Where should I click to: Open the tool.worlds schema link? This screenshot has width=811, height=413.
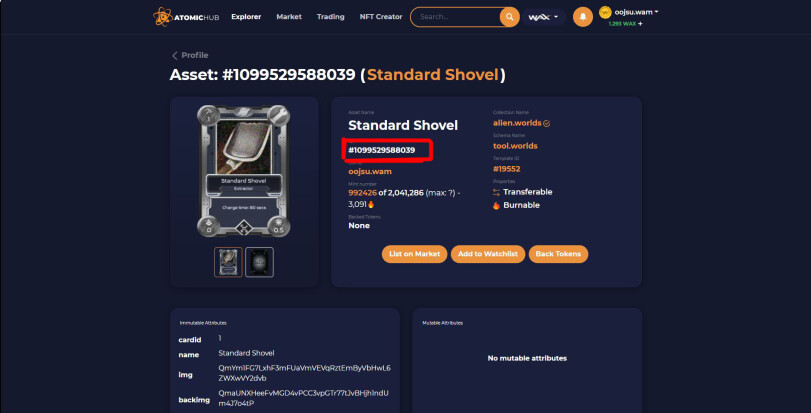[x=515, y=146]
